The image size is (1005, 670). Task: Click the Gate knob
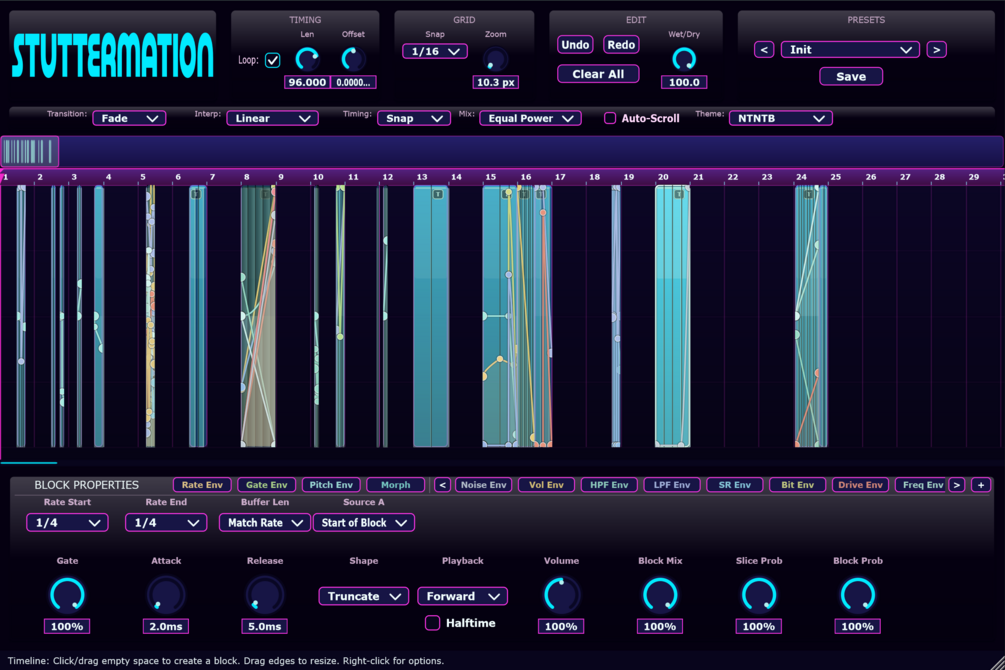click(67, 594)
